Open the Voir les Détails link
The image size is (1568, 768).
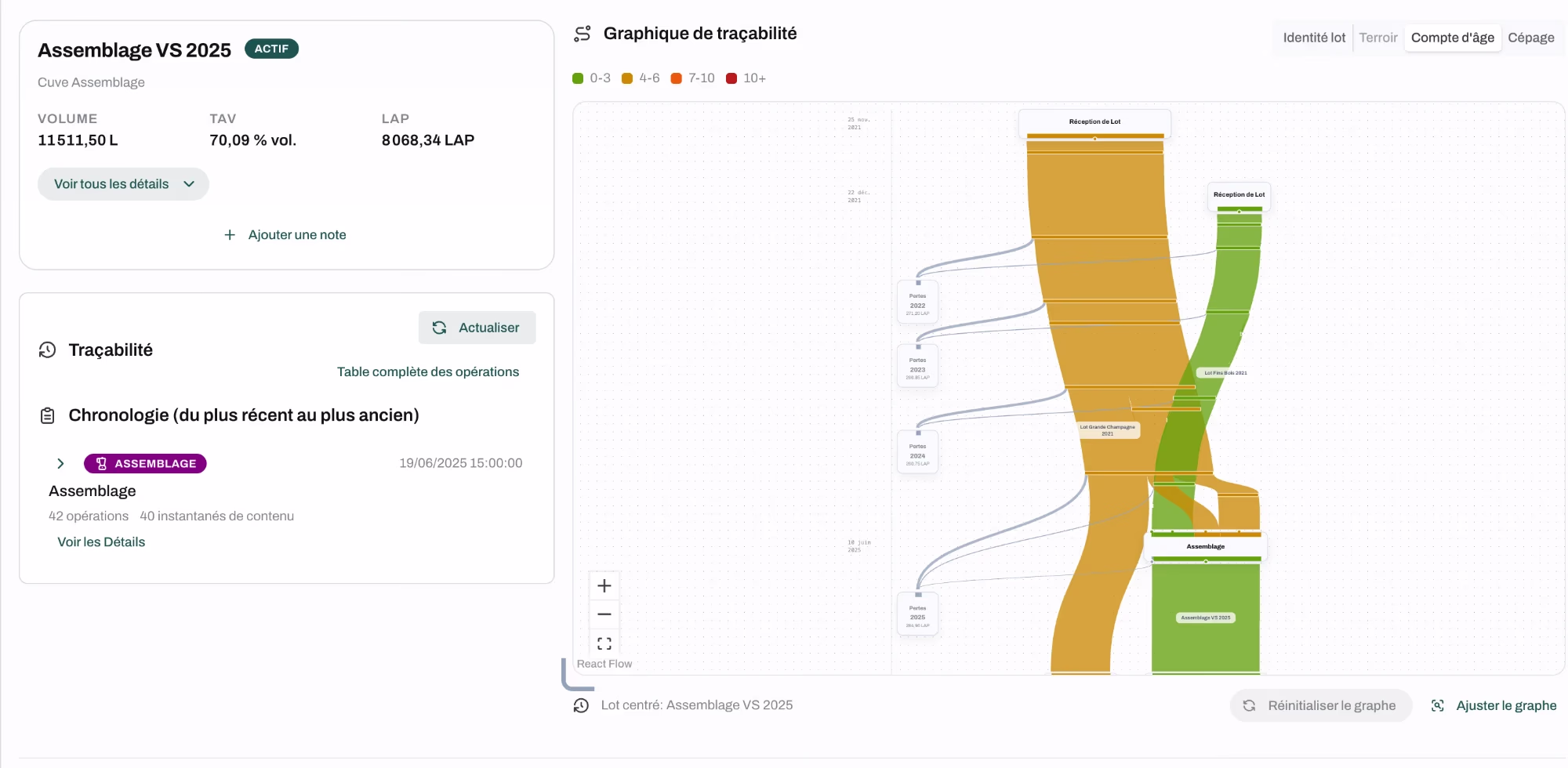tap(101, 542)
